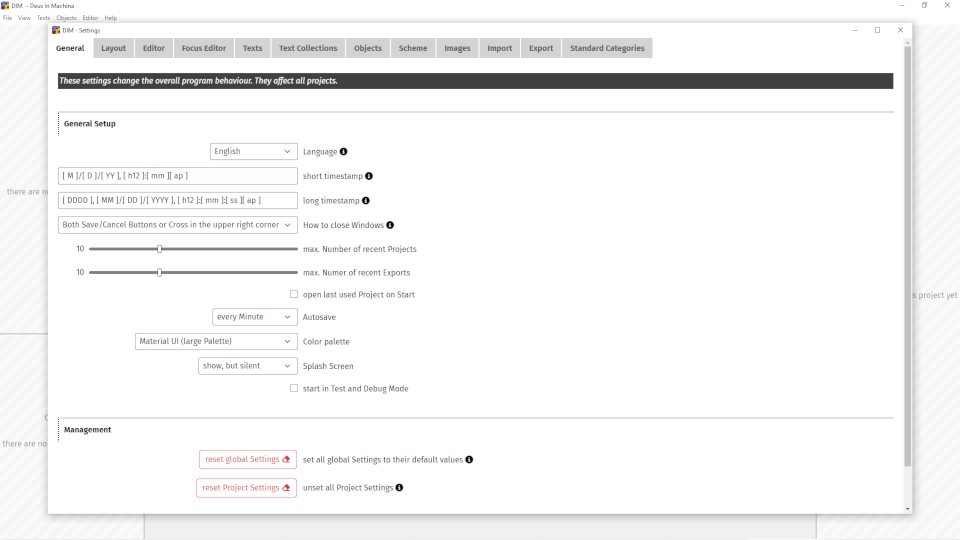Click info icon next to global settings reset description

coord(469,460)
